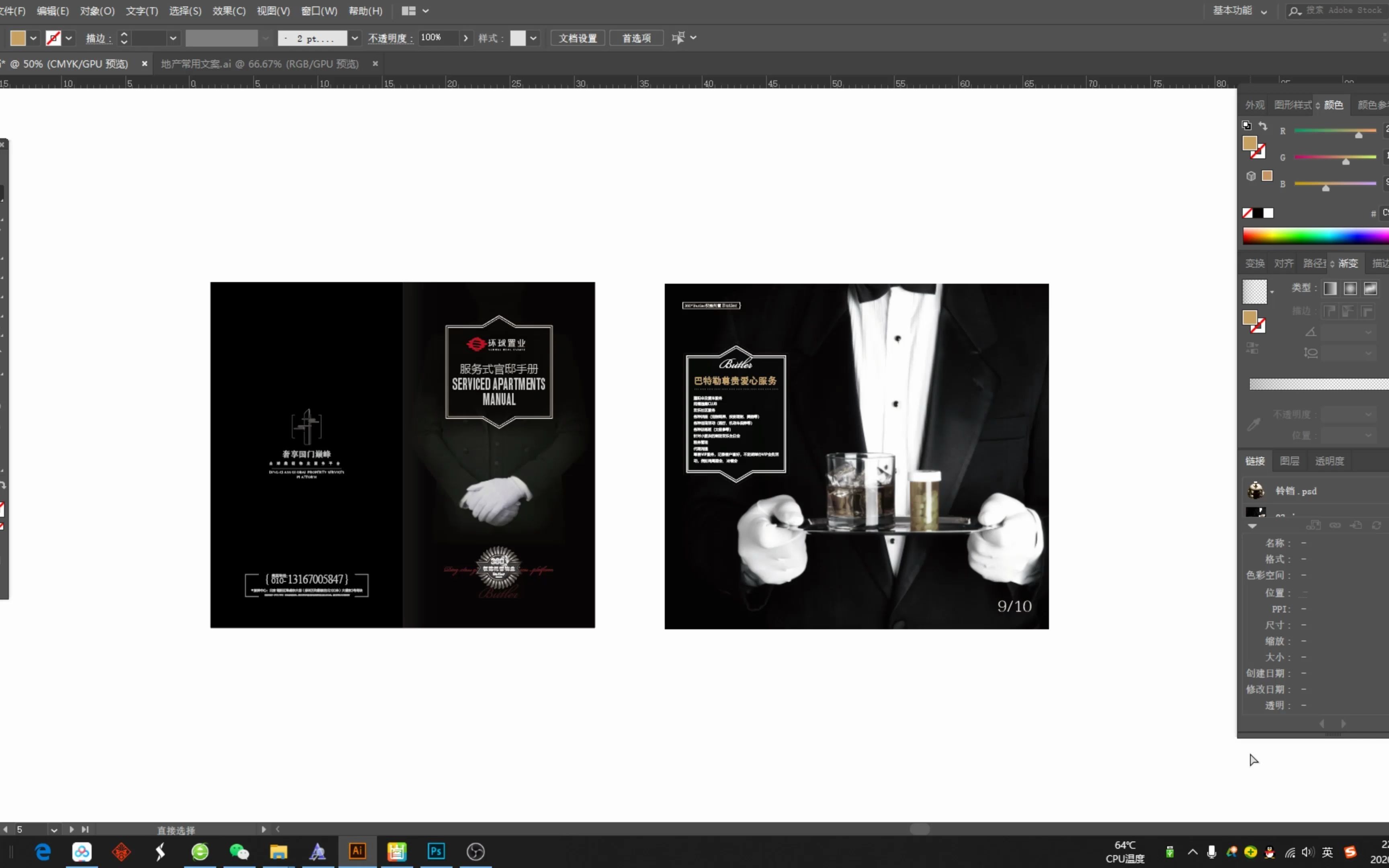Select radial gradient type icon
This screenshot has width=1389, height=868.
click(1350, 289)
